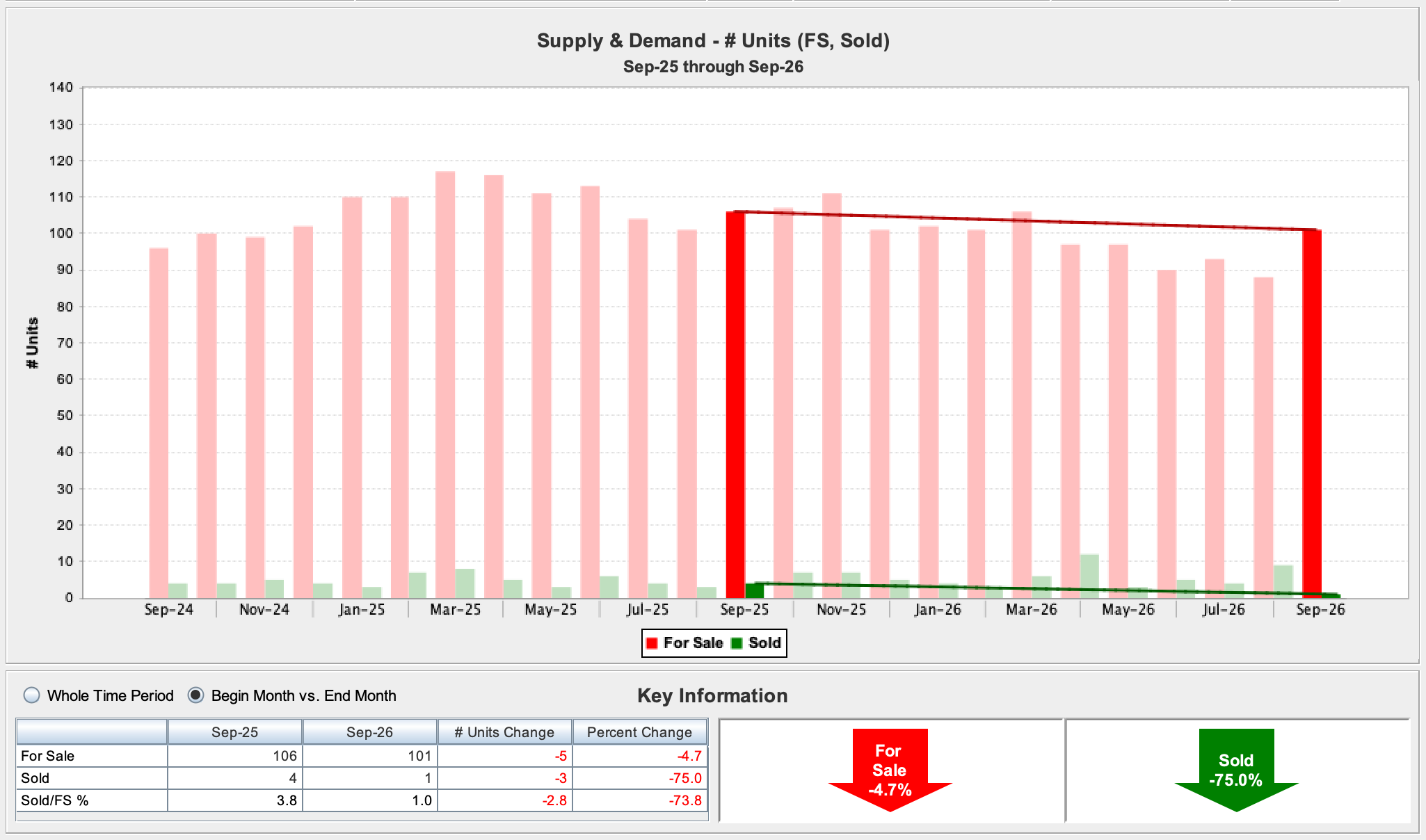The height and width of the screenshot is (840, 1426).
Task: Click the Mar-26 axis label
Action: [x=1032, y=610]
